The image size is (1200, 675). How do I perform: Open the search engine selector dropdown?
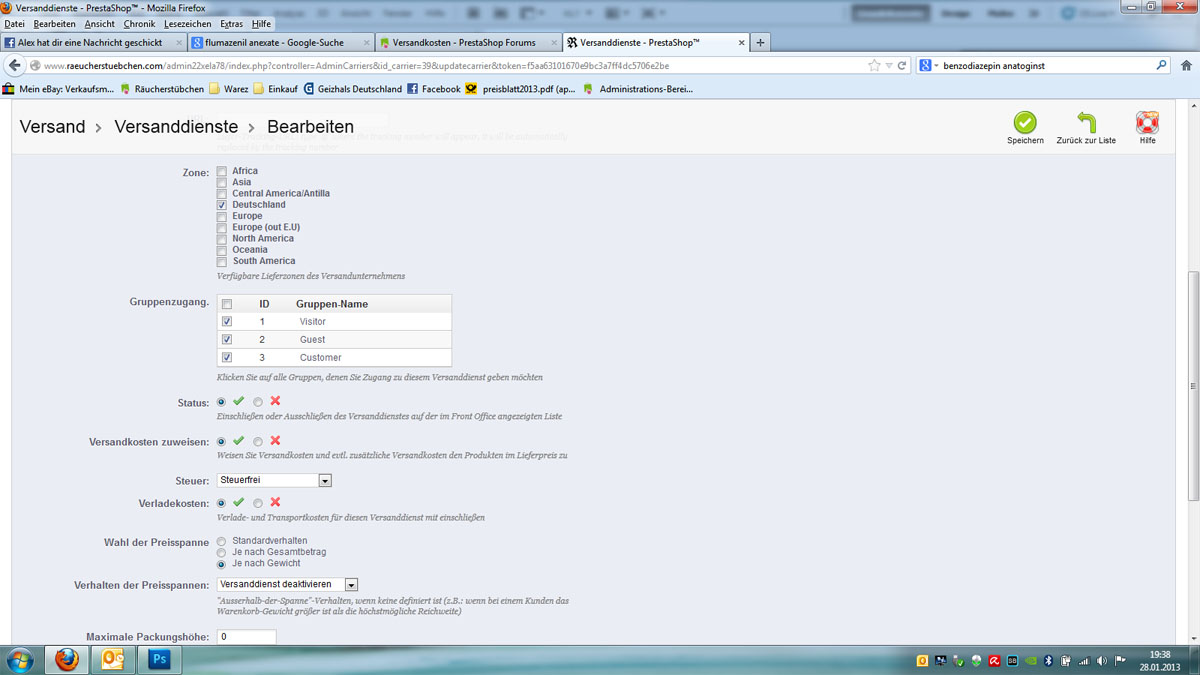929,65
